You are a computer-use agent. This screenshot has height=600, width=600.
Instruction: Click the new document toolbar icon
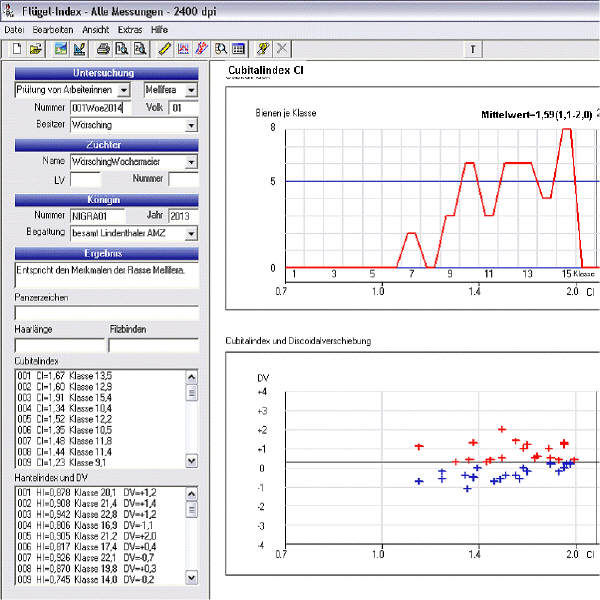(17, 48)
